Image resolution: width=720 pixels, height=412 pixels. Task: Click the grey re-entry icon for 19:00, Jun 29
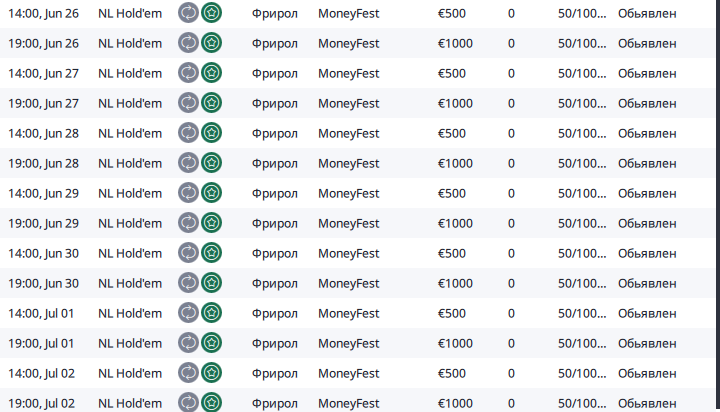189,223
